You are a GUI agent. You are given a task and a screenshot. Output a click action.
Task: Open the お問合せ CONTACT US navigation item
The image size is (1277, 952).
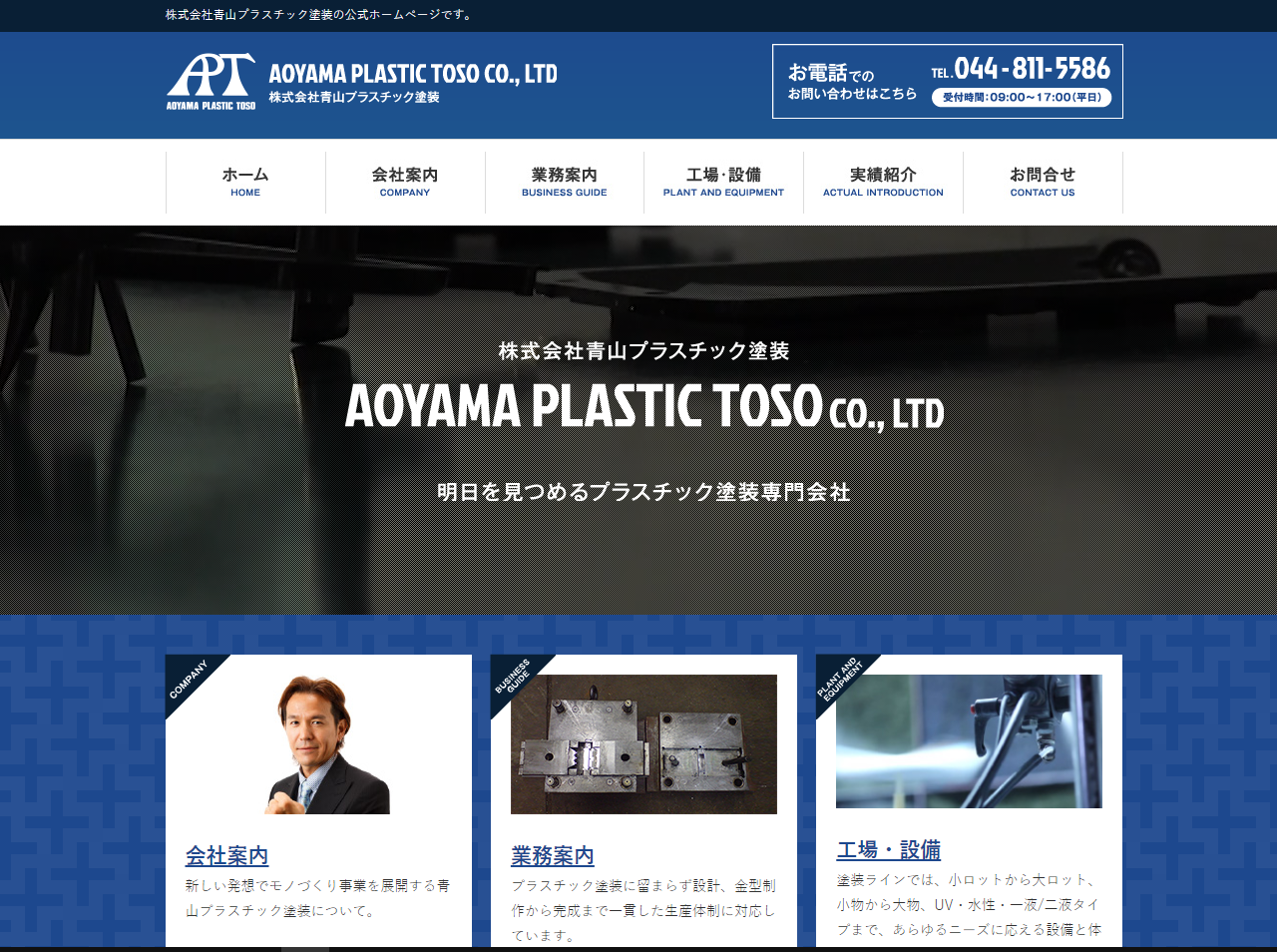pyautogui.click(x=1043, y=182)
